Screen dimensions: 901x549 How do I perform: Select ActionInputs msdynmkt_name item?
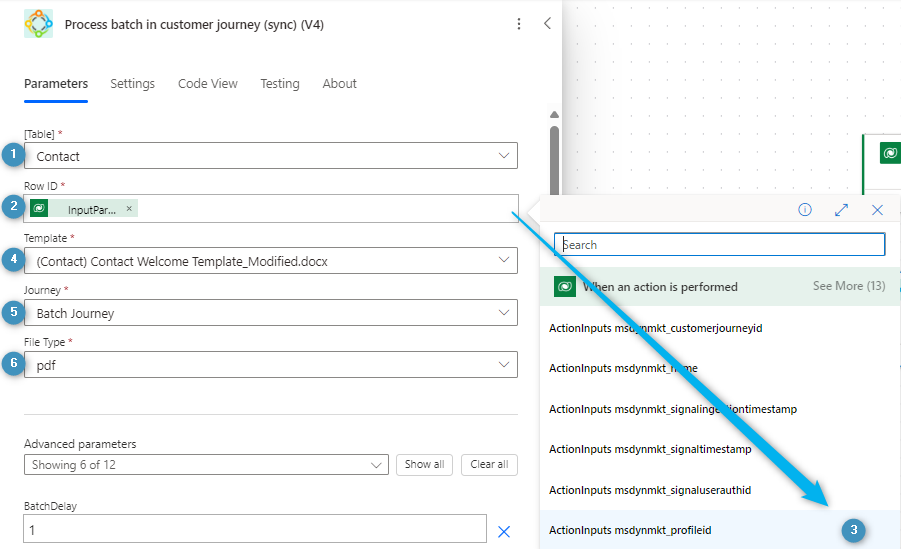[x=623, y=368]
